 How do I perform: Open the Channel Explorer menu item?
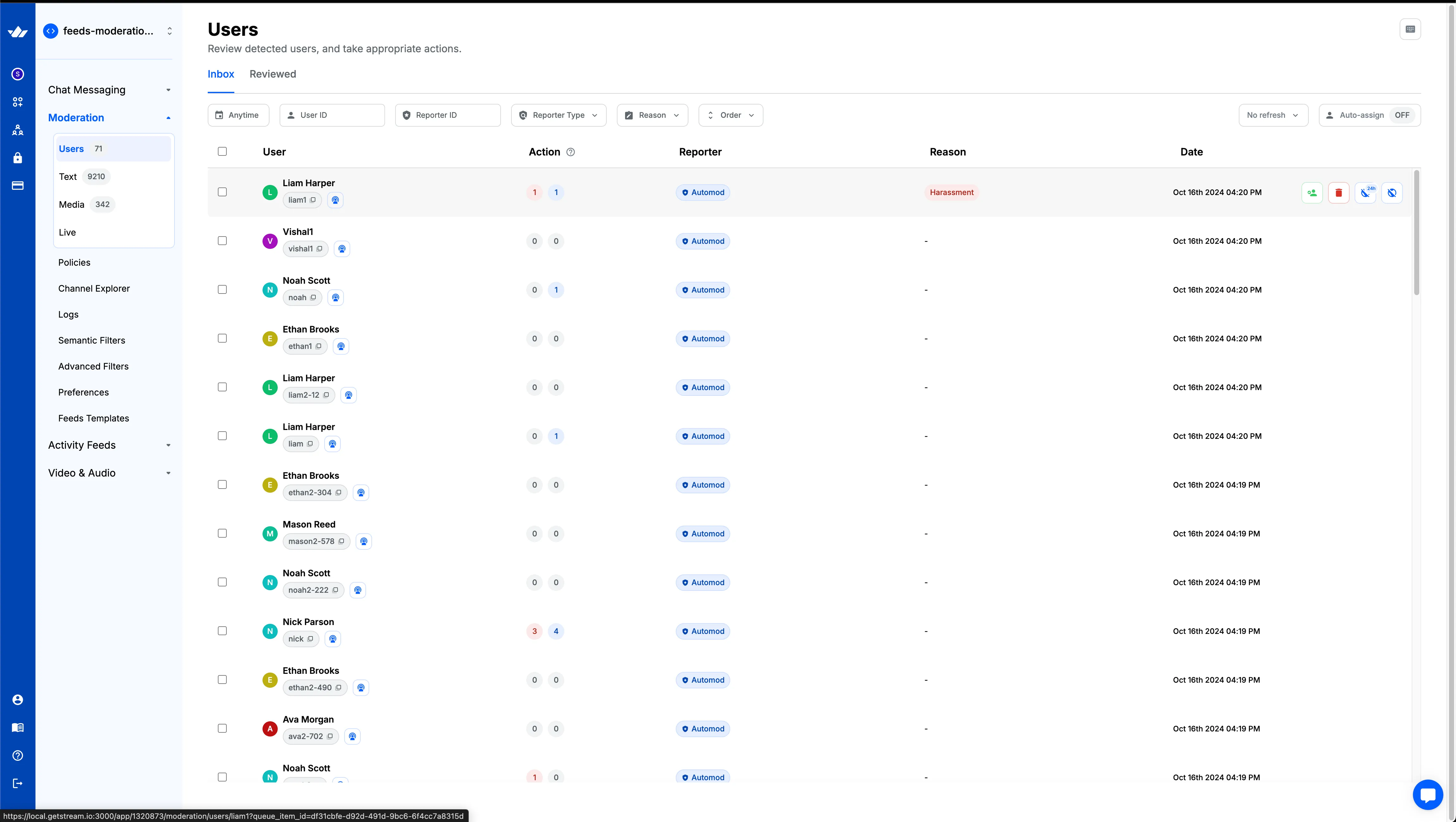click(94, 288)
